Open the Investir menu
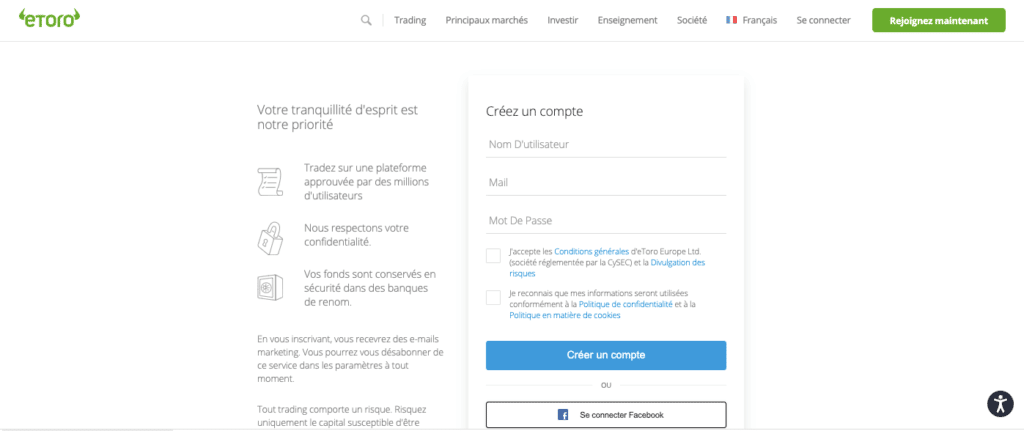The width and height of the screenshot is (1024, 431). pos(563,20)
